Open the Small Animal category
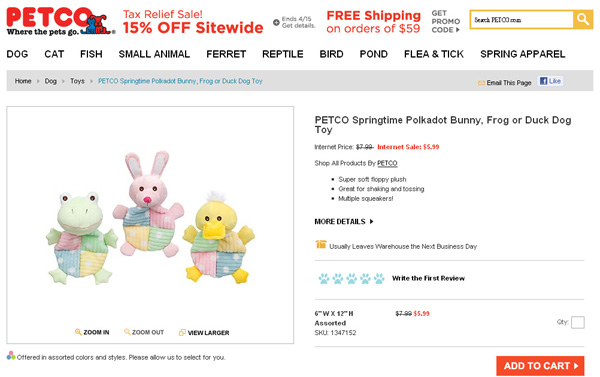The width and height of the screenshot is (600, 377). (154, 54)
